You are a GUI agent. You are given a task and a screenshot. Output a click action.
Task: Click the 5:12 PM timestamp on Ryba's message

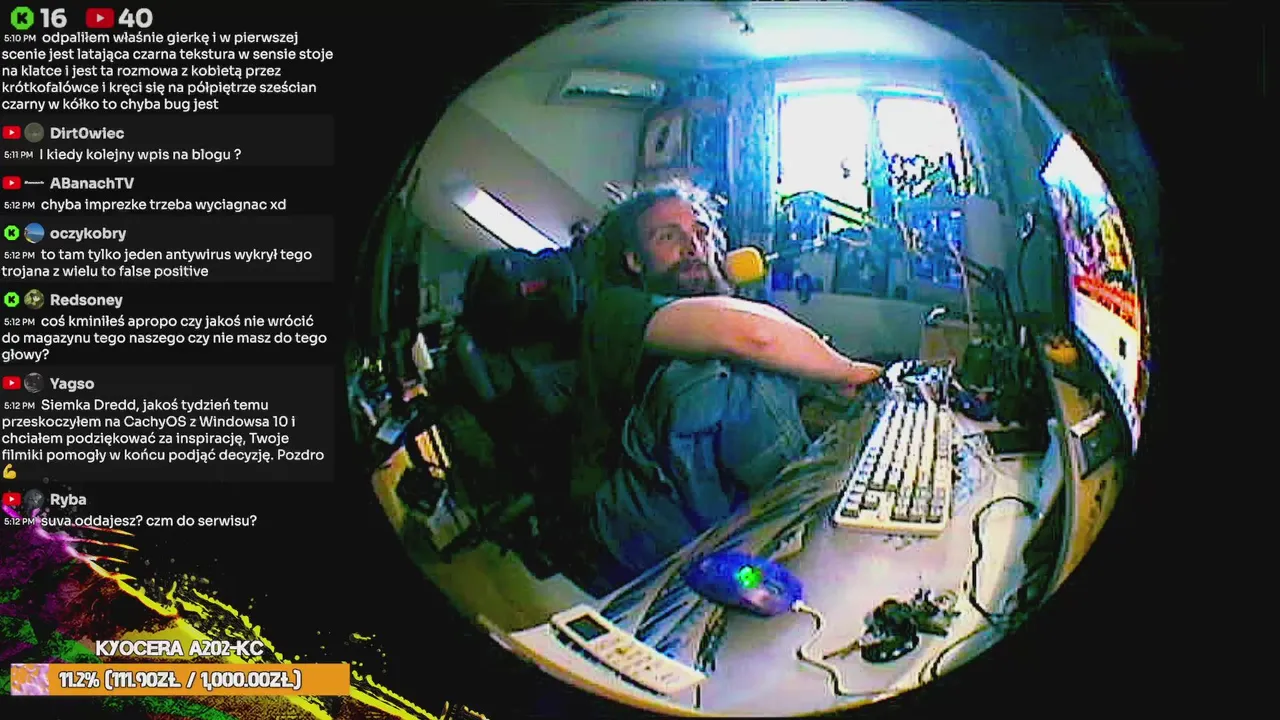[x=19, y=522]
